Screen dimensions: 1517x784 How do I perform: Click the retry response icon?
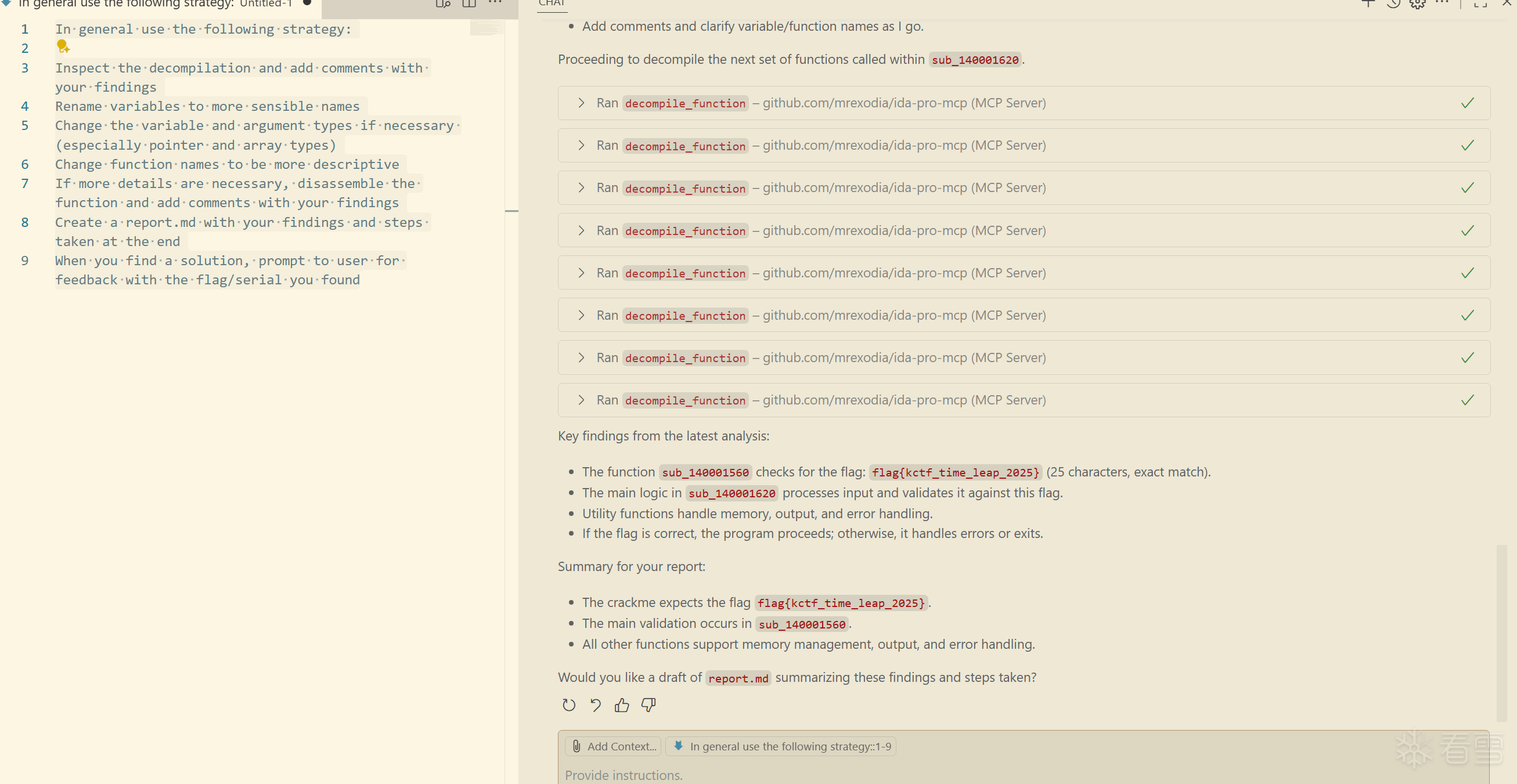pyautogui.click(x=568, y=704)
